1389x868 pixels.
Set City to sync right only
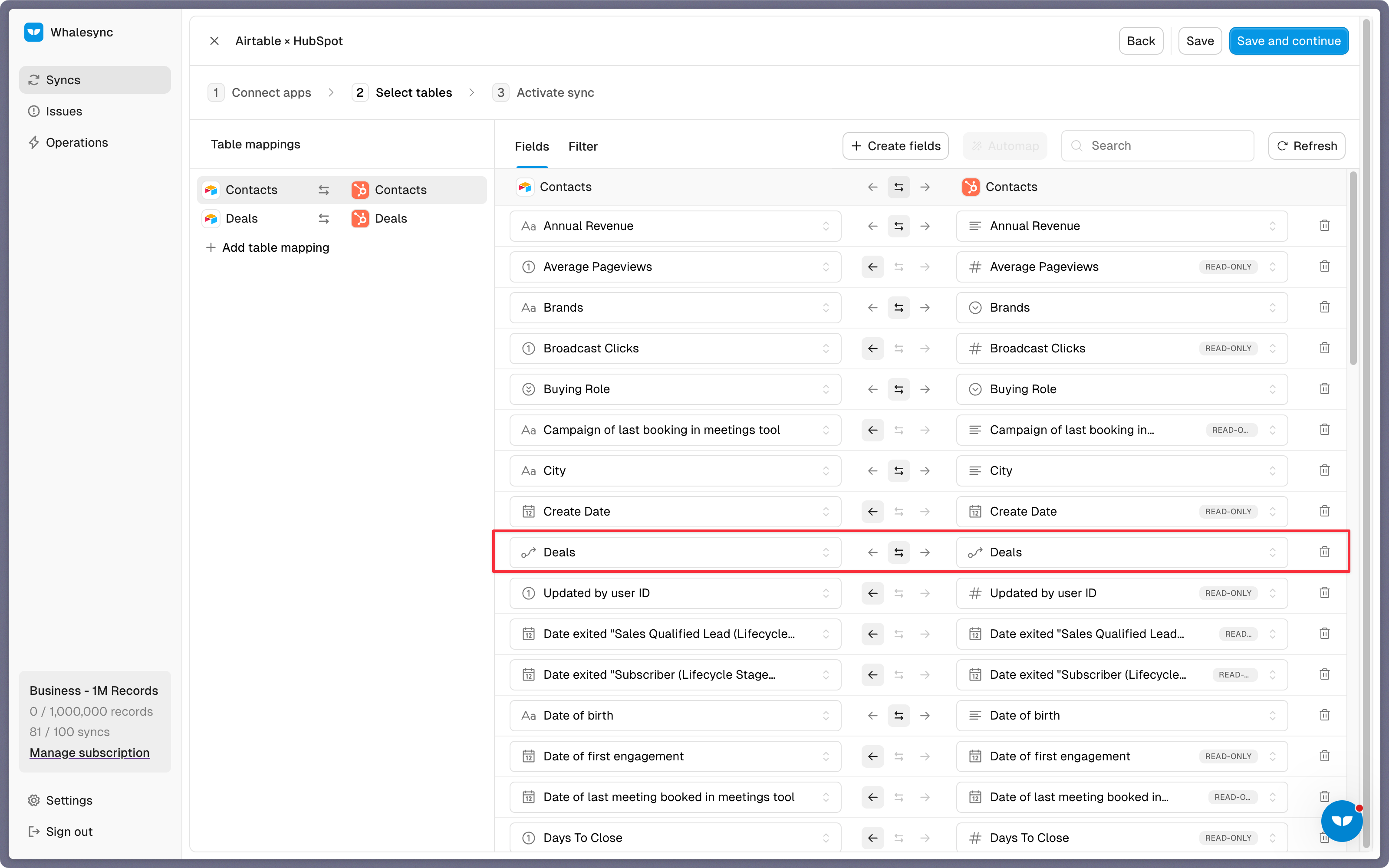(x=925, y=471)
